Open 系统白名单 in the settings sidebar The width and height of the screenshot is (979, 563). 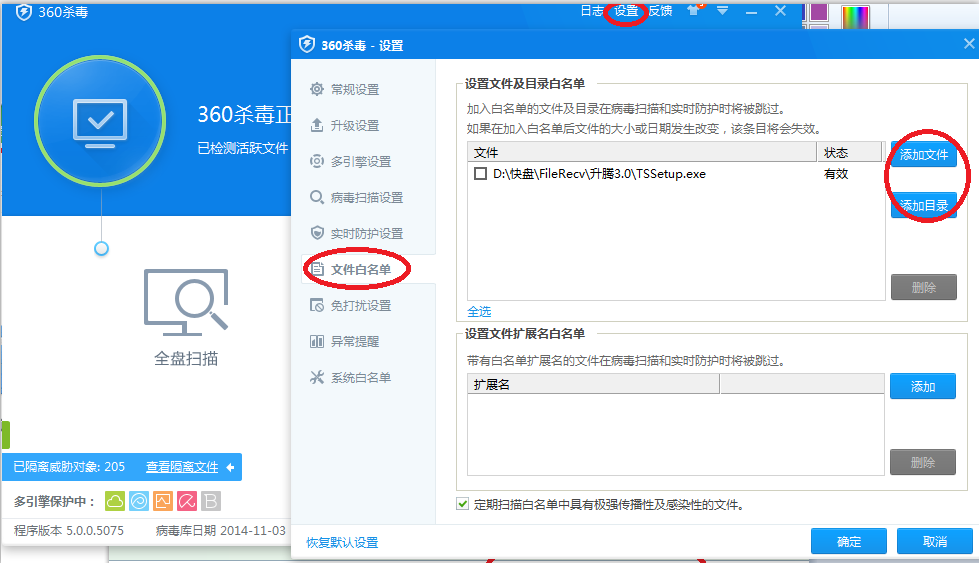tap(360, 378)
